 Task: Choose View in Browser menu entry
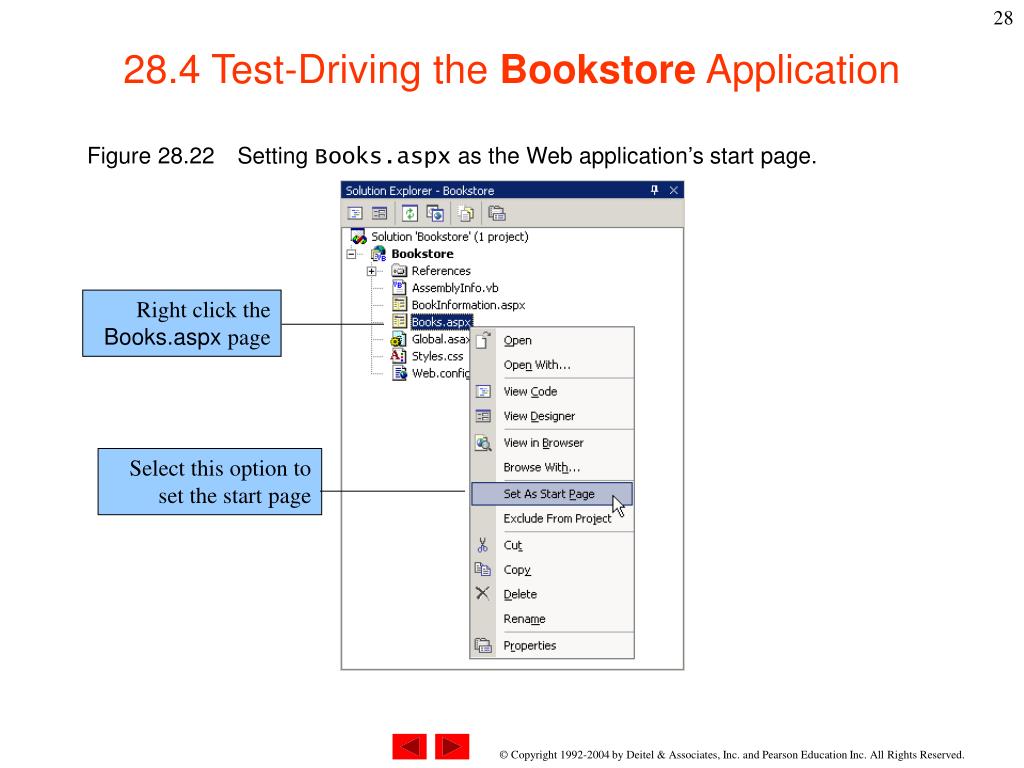552,443
